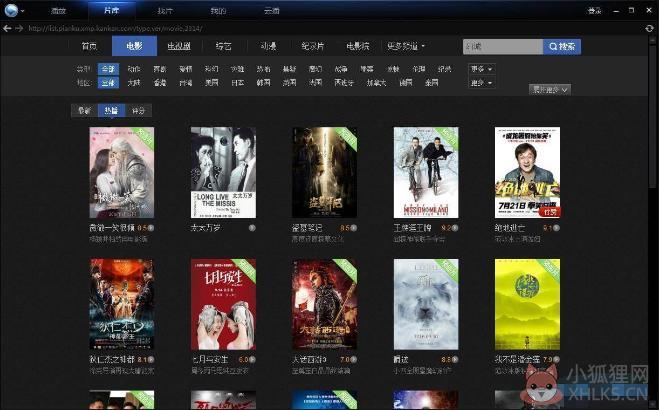Filter by the 美国 region
Image resolution: width=659 pixels, height=410 pixels.
point(211,83)
